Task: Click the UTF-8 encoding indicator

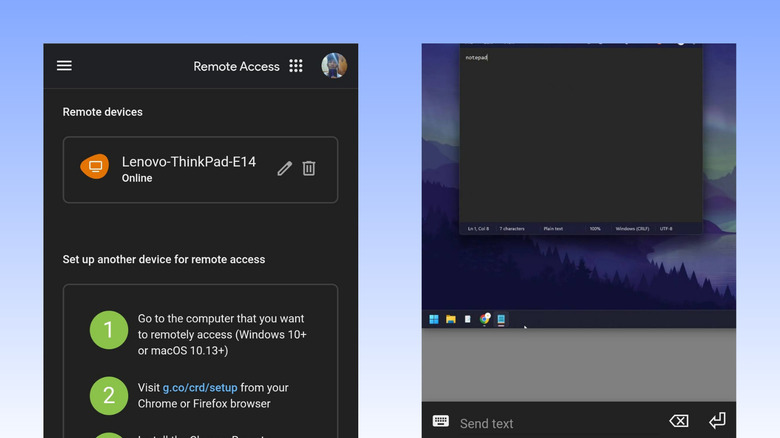Action: point(666,229)
